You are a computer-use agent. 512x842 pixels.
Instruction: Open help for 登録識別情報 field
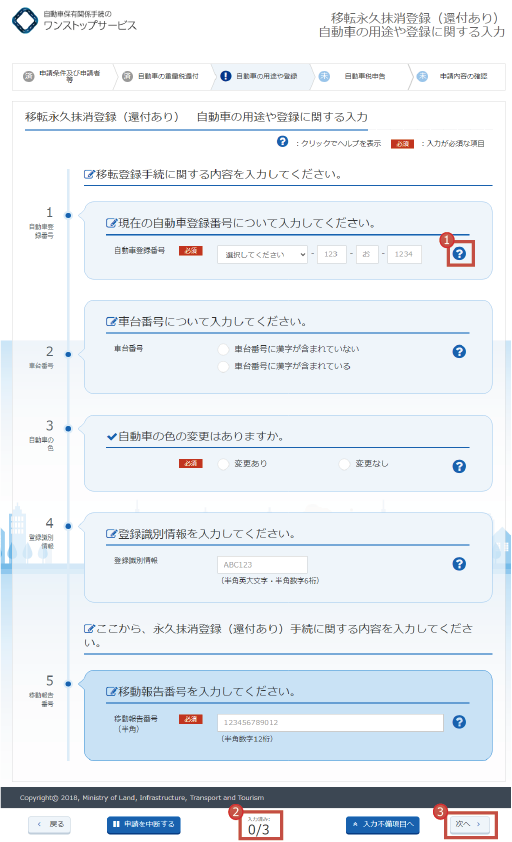point(459,564)
